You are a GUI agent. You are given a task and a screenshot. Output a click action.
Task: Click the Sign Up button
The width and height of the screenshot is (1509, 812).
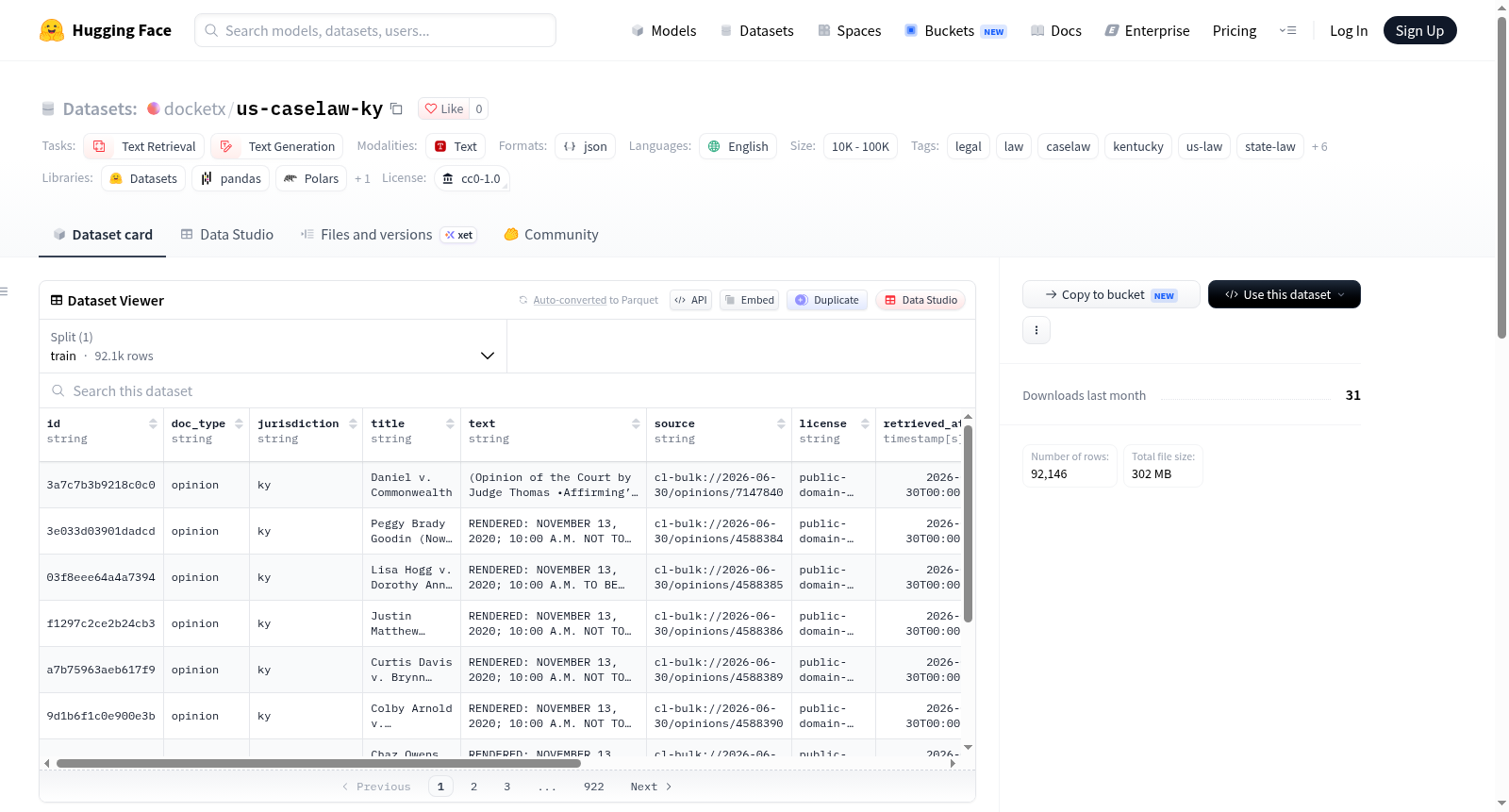click(1419, 30)
